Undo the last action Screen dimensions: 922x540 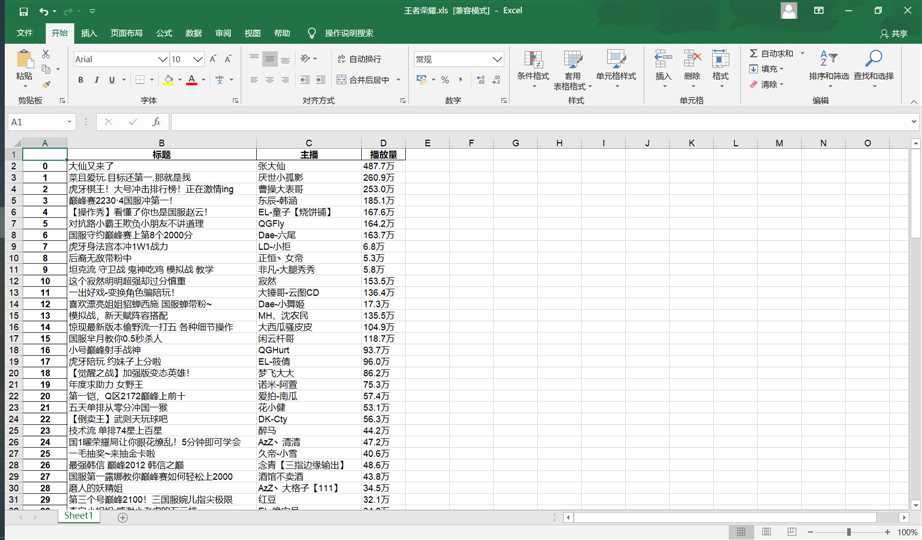[x=44, y=11]
